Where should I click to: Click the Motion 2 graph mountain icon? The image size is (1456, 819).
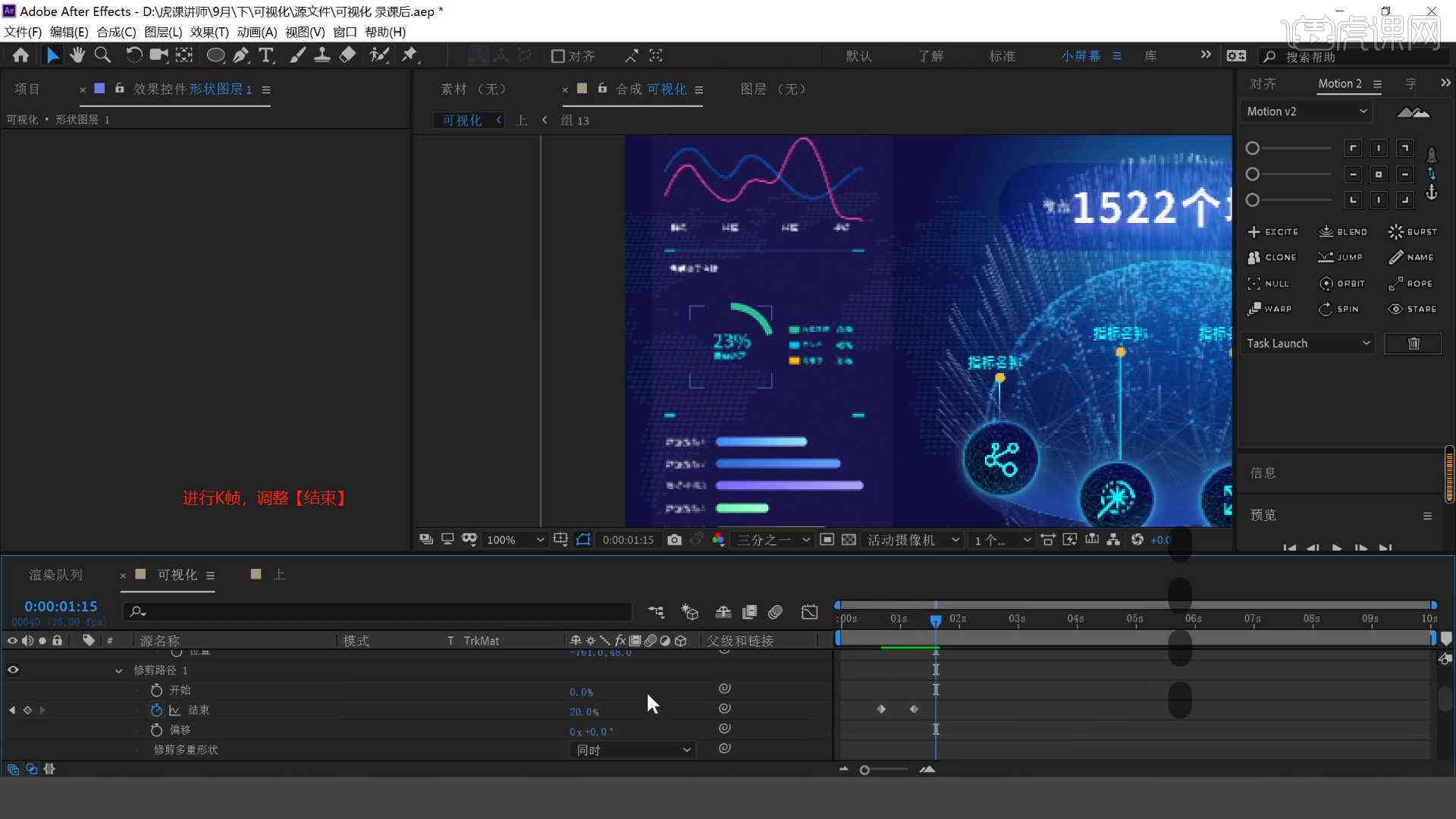point(1414,112)
